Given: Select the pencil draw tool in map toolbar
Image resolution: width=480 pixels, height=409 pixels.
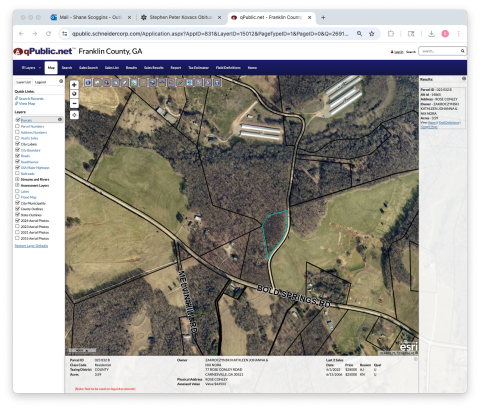Looking at the screenshot, I should click(x=180, y=82).
